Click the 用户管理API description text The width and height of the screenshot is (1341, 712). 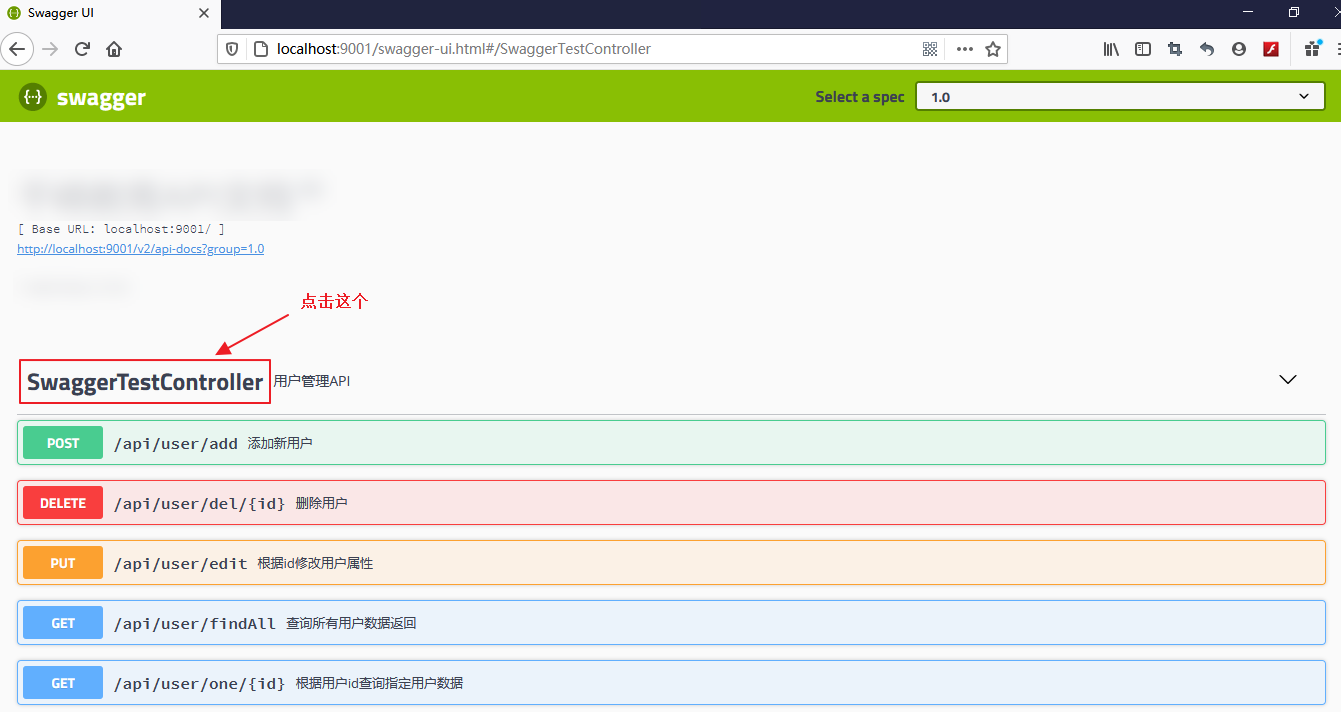pos(312,381)
